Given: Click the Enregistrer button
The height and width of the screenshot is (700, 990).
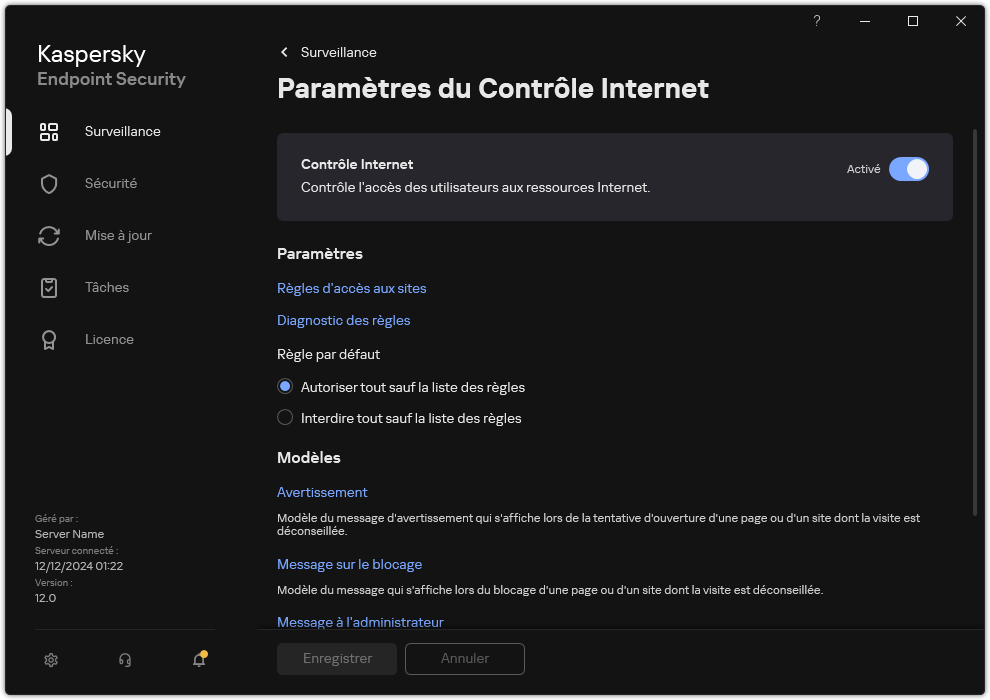Looking at the screenshot, I should click(x=336, y=659).
